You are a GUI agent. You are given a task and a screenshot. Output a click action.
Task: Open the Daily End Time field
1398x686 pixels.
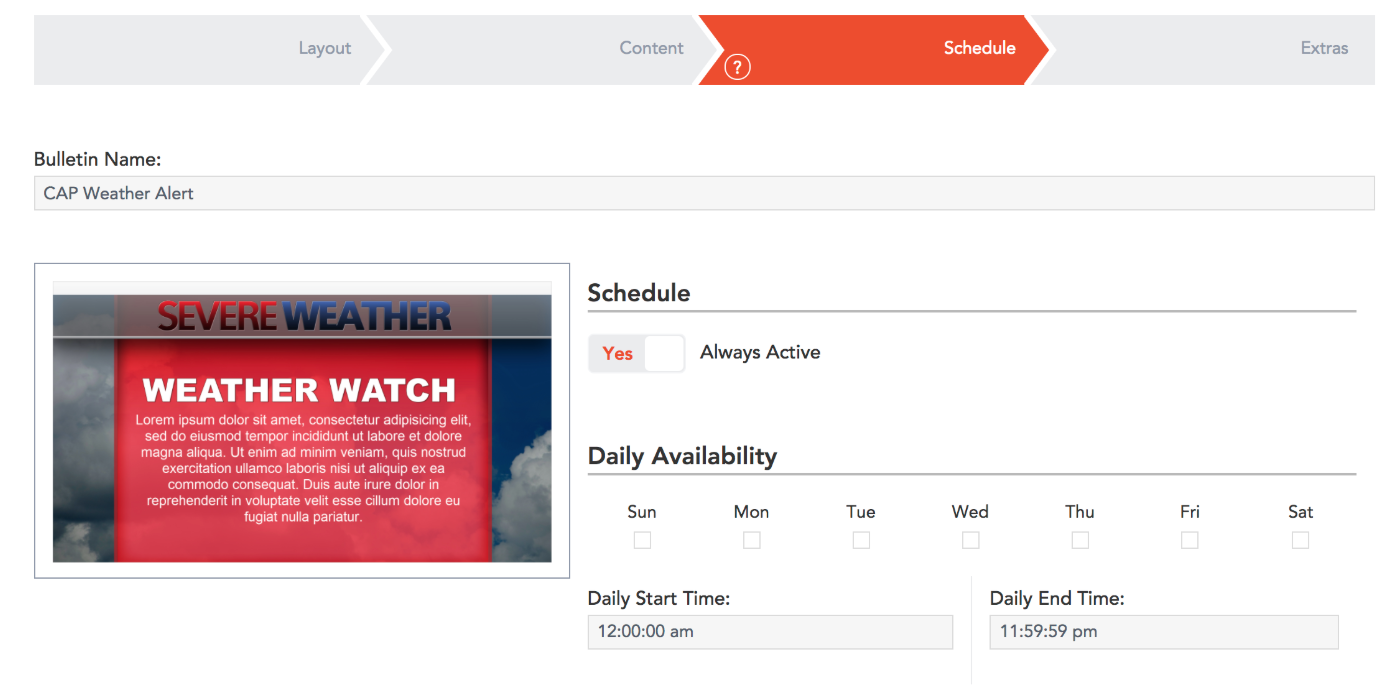tap(1163, 632)
